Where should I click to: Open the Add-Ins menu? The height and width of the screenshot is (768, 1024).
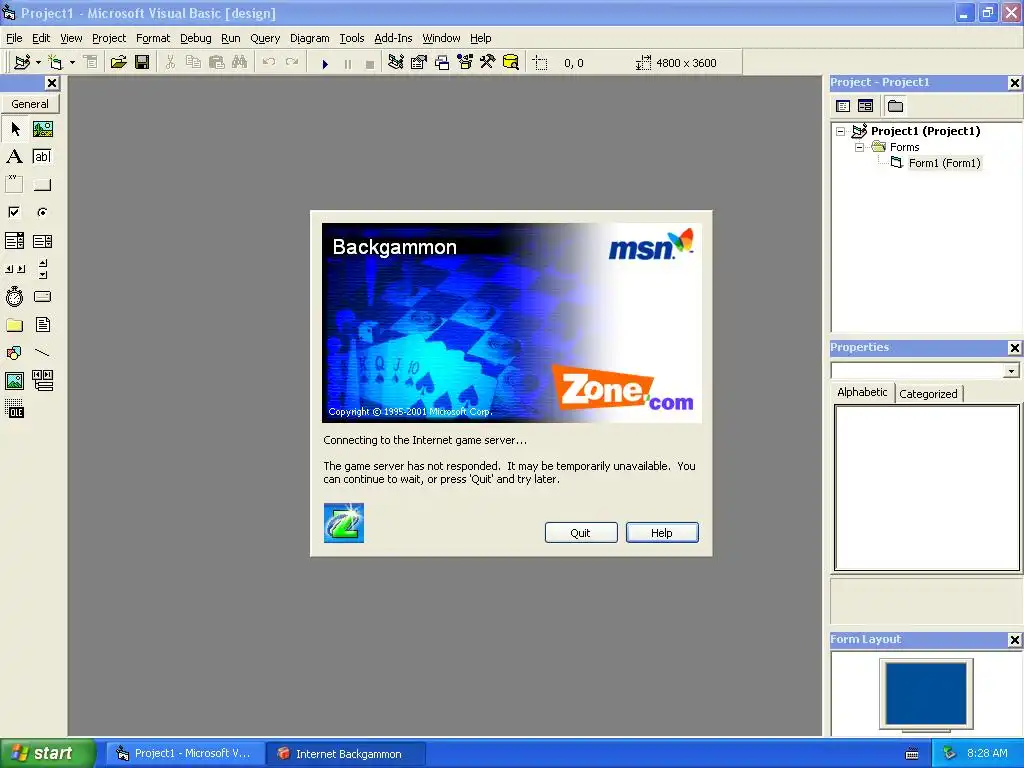[x=393, y=38]
